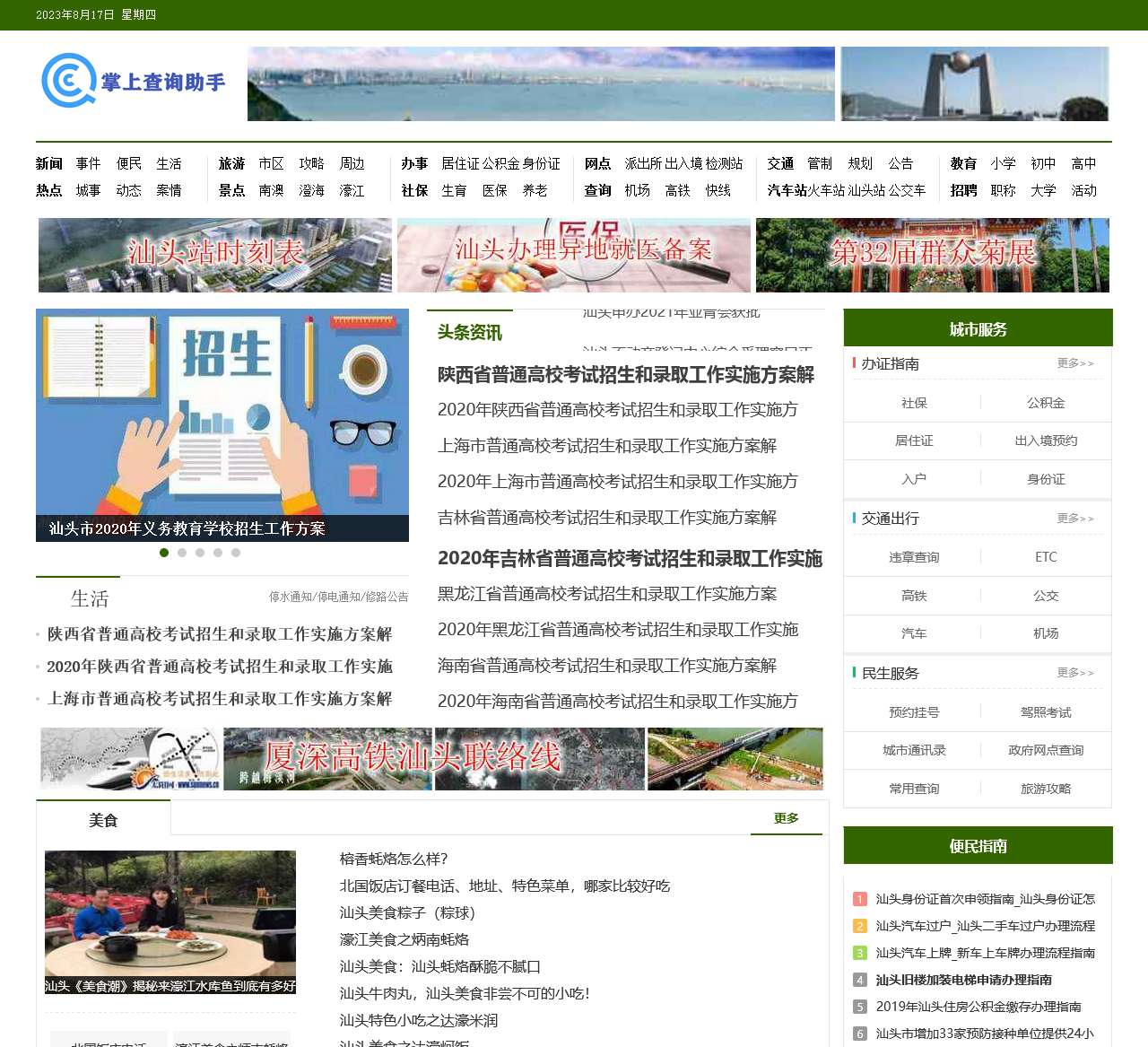Open the 驾照考试 service
This screenshot has width=1148, height=1047.
point(1046,711)
